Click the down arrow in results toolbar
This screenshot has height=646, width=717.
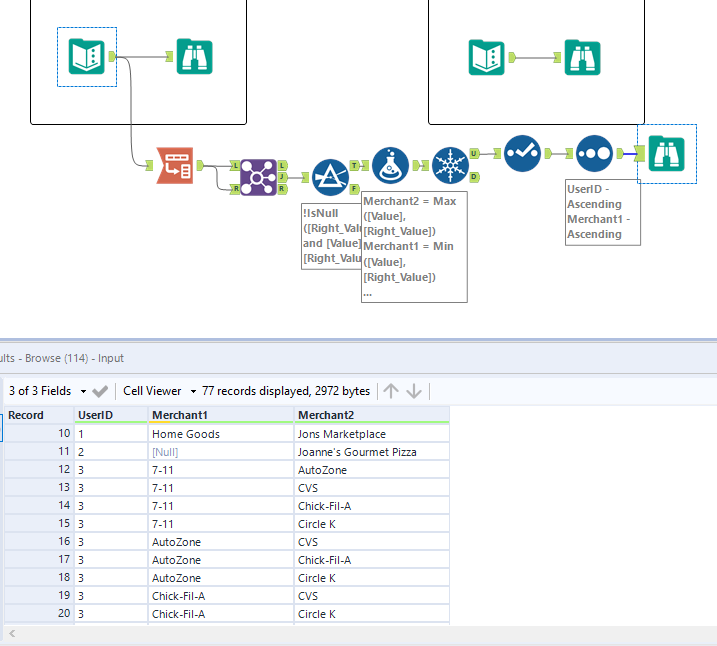[414, 391]
